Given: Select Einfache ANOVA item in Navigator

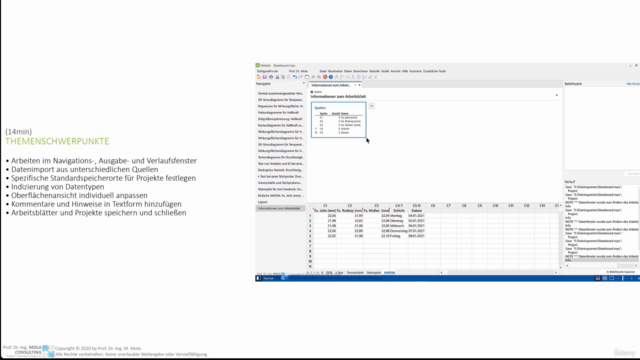Looking at the screenshot, I should [x=280, y=196].
